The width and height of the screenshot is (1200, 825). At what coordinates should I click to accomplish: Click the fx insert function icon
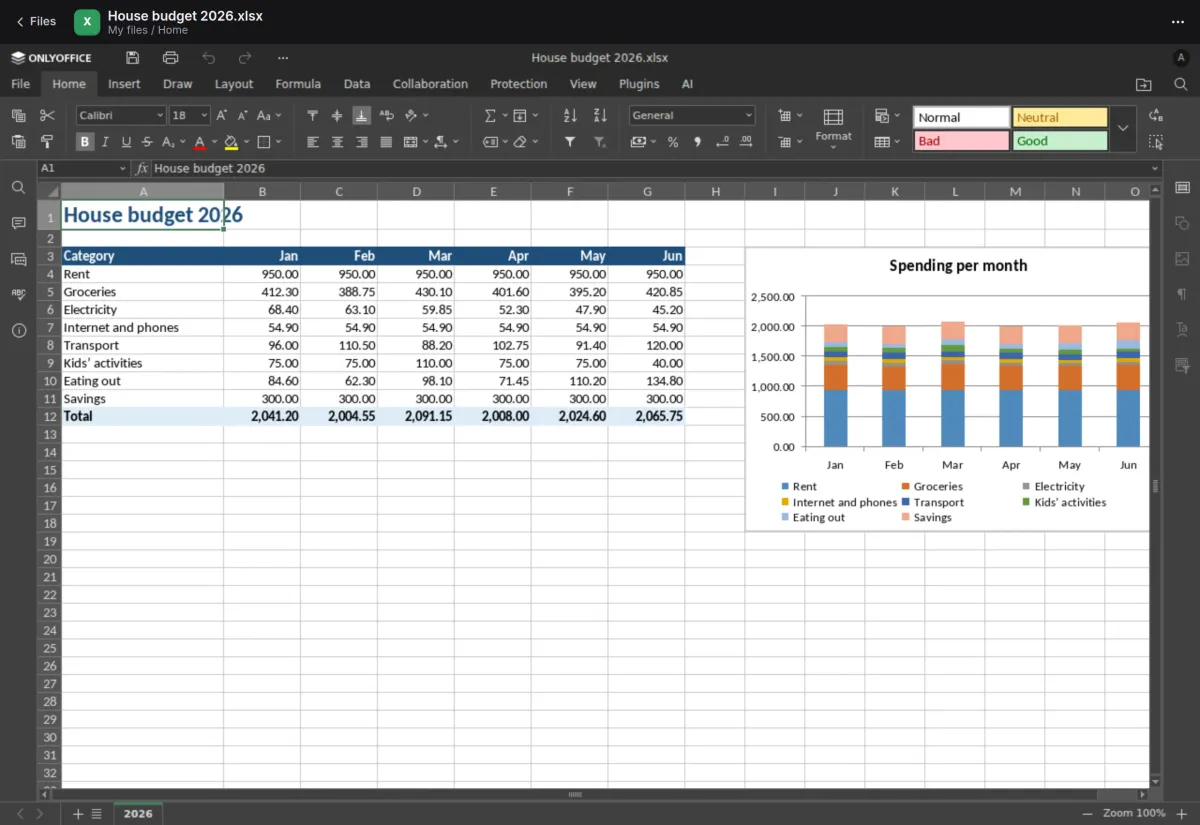coord(142,169)
